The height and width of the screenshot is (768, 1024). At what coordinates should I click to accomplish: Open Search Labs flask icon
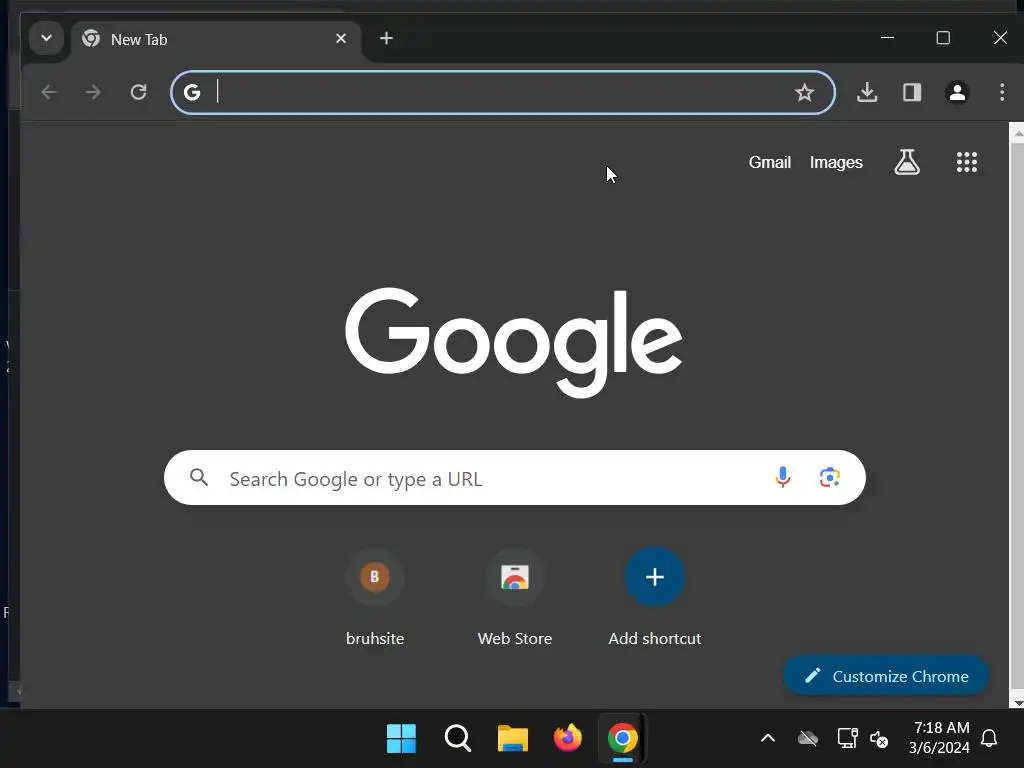coord(907,162)
